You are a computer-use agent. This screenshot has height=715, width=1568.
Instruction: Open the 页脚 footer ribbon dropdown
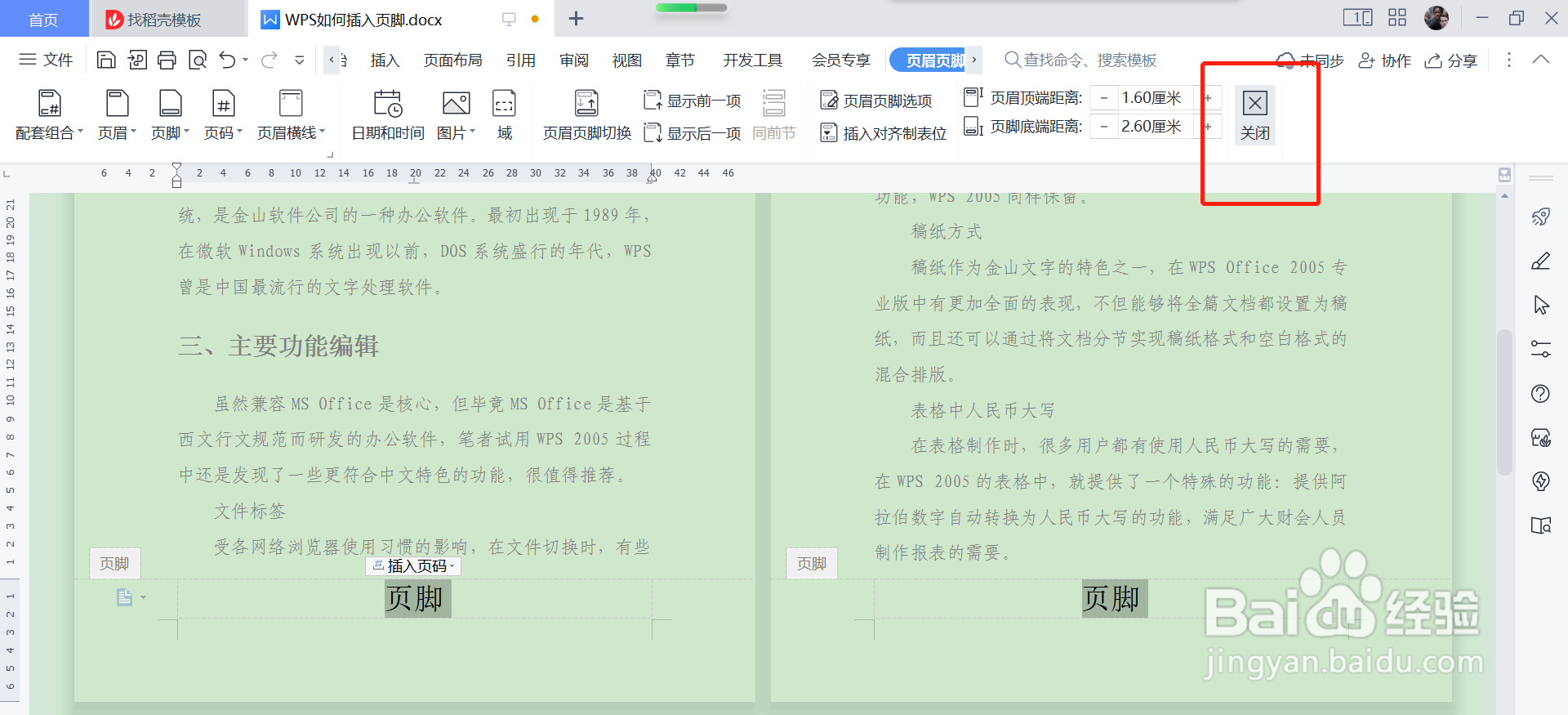(170, 115)
